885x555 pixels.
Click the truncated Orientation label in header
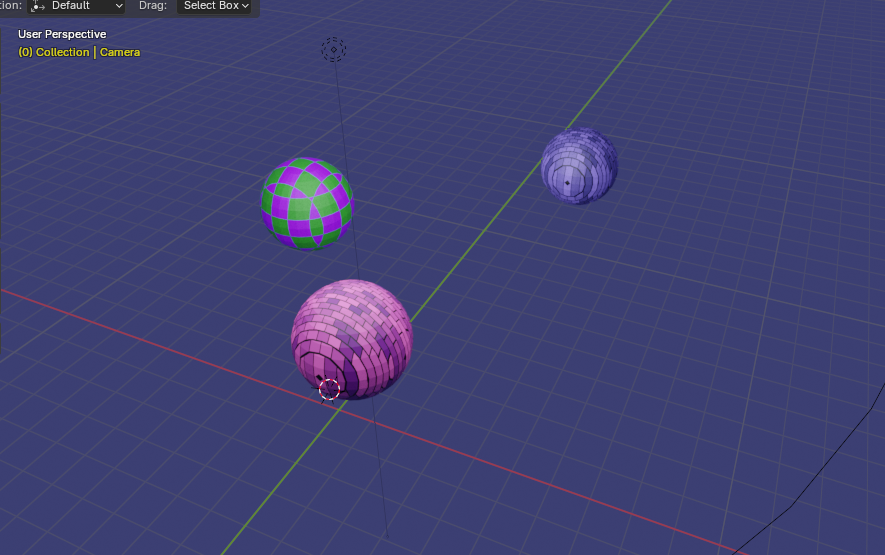click(x=10, y=6)
